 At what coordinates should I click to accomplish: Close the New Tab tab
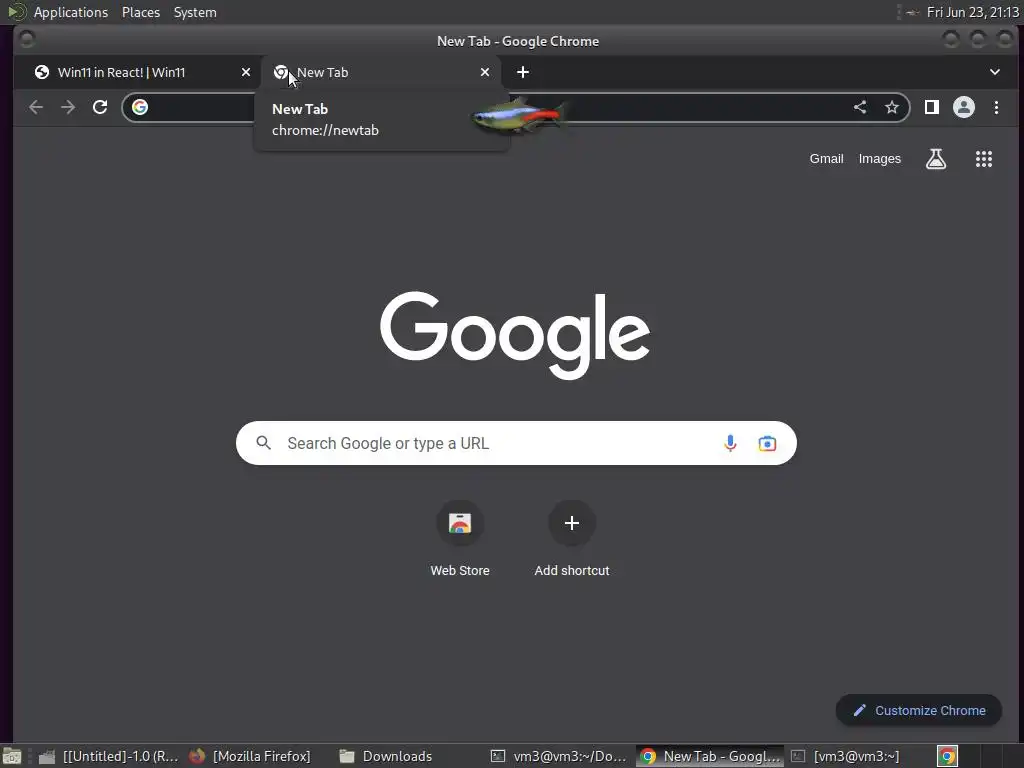coord(485,72)
